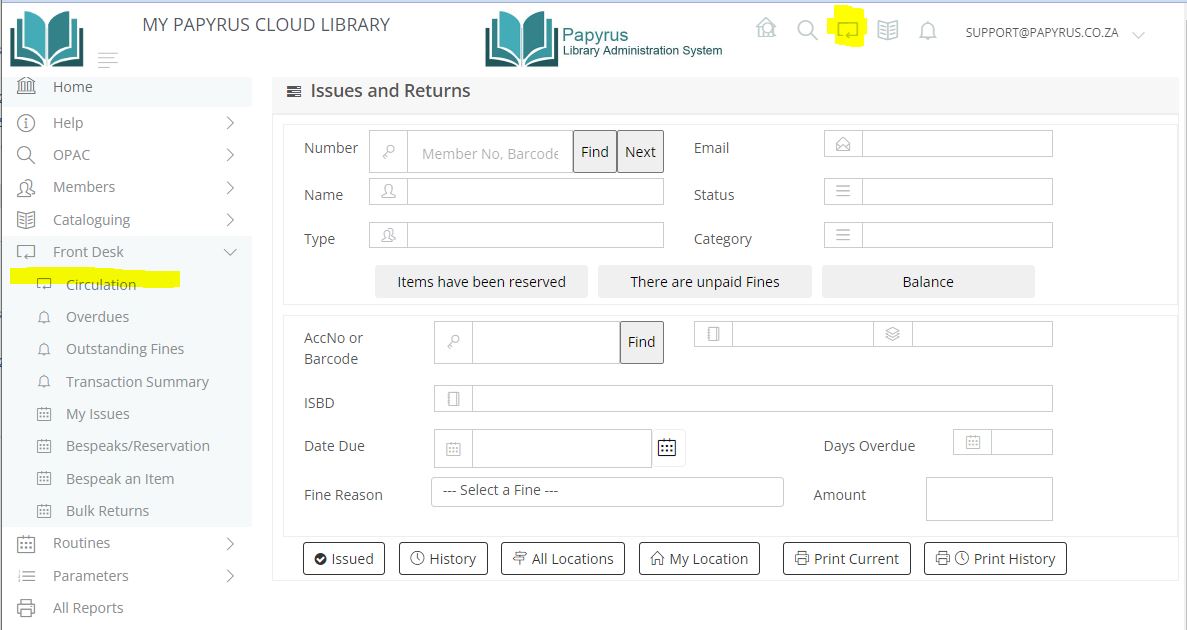This screenshot has width=1187, height=630.
Task: Click Find next to the member Number field
Action: coord(594,152)
